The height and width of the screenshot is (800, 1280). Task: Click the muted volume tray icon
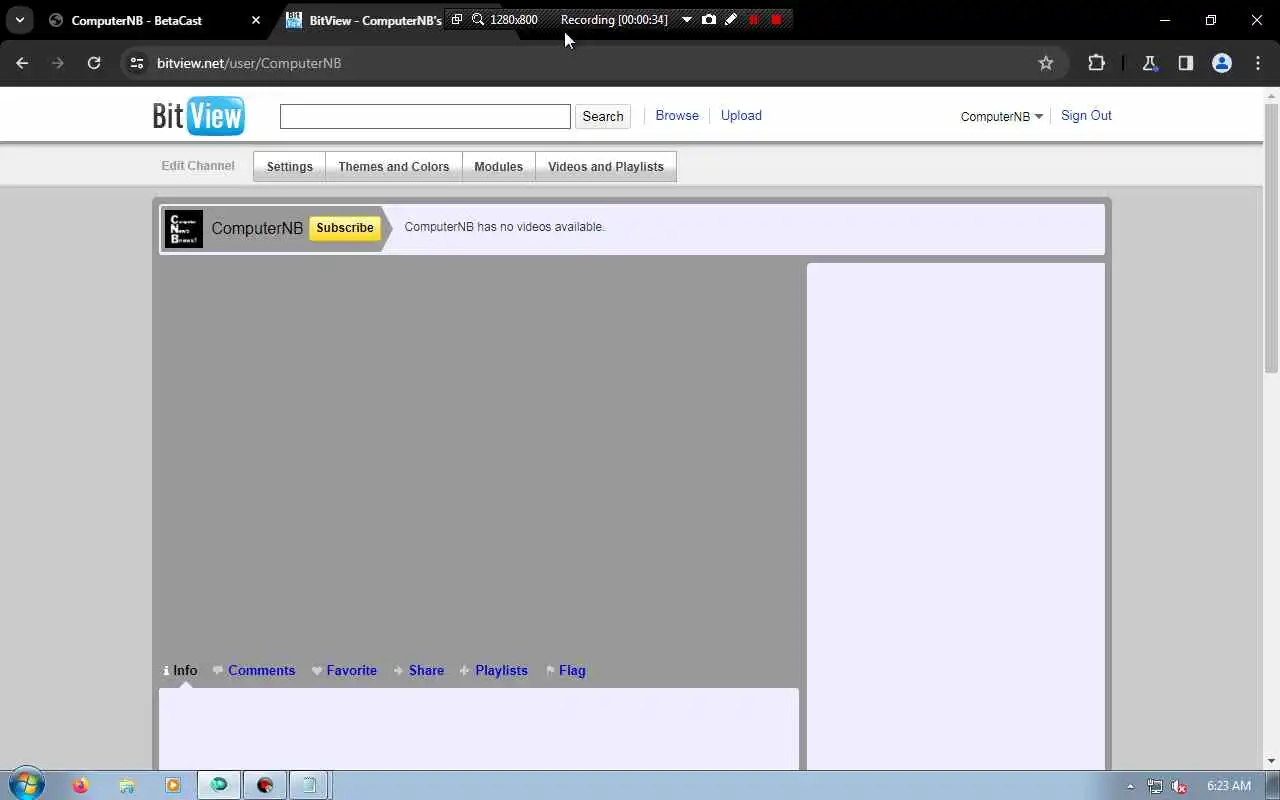click(1180, 786)
